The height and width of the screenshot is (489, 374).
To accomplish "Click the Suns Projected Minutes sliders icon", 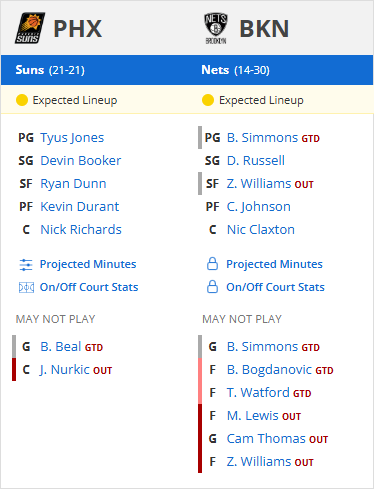I will (x=26, y=265).
